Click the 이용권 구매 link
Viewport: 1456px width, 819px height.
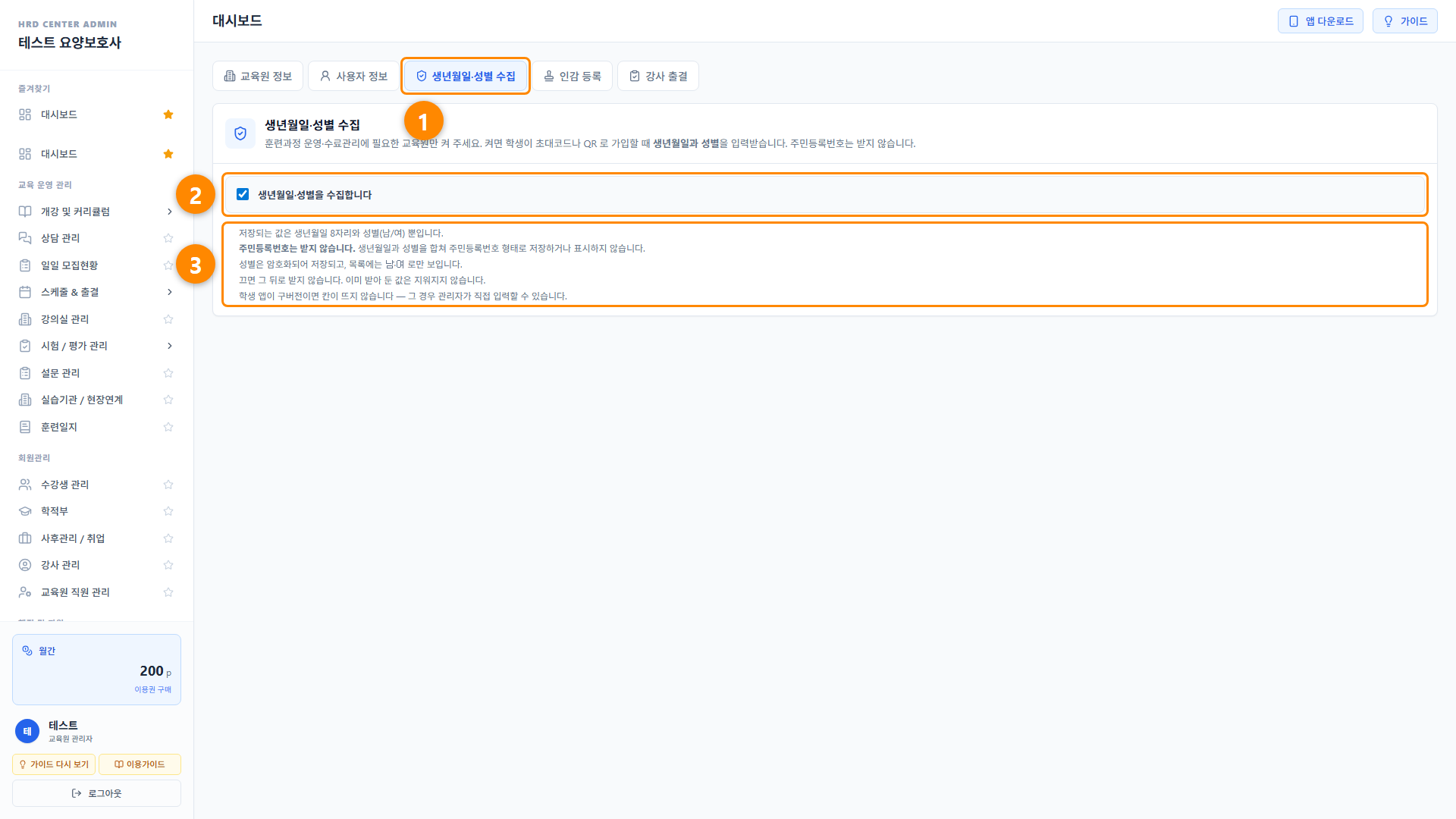click(x=152, y=689)
